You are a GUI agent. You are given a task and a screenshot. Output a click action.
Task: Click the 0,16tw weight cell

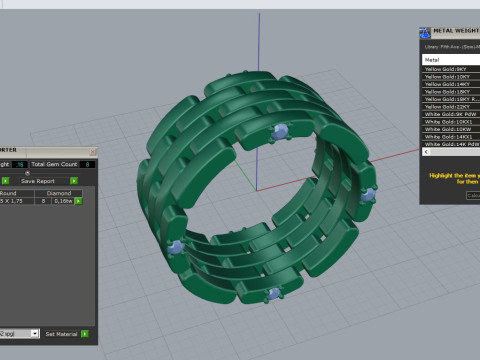[x=63, y=201]
